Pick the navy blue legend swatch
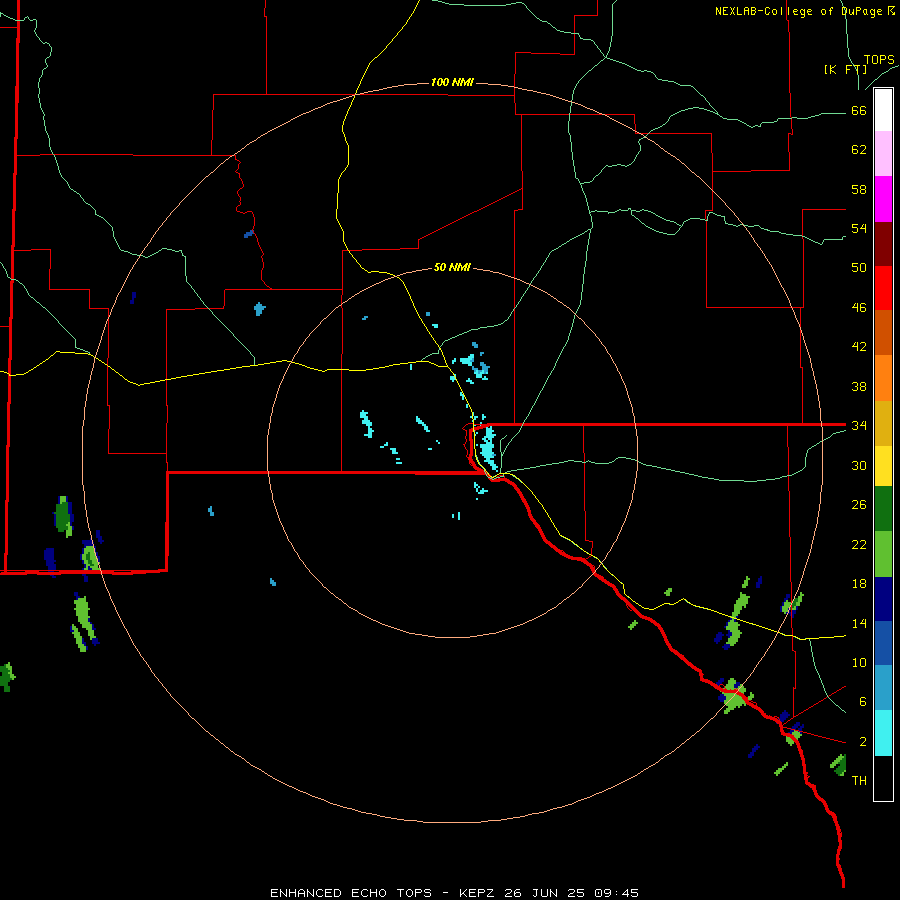 (x=883, y=599)
